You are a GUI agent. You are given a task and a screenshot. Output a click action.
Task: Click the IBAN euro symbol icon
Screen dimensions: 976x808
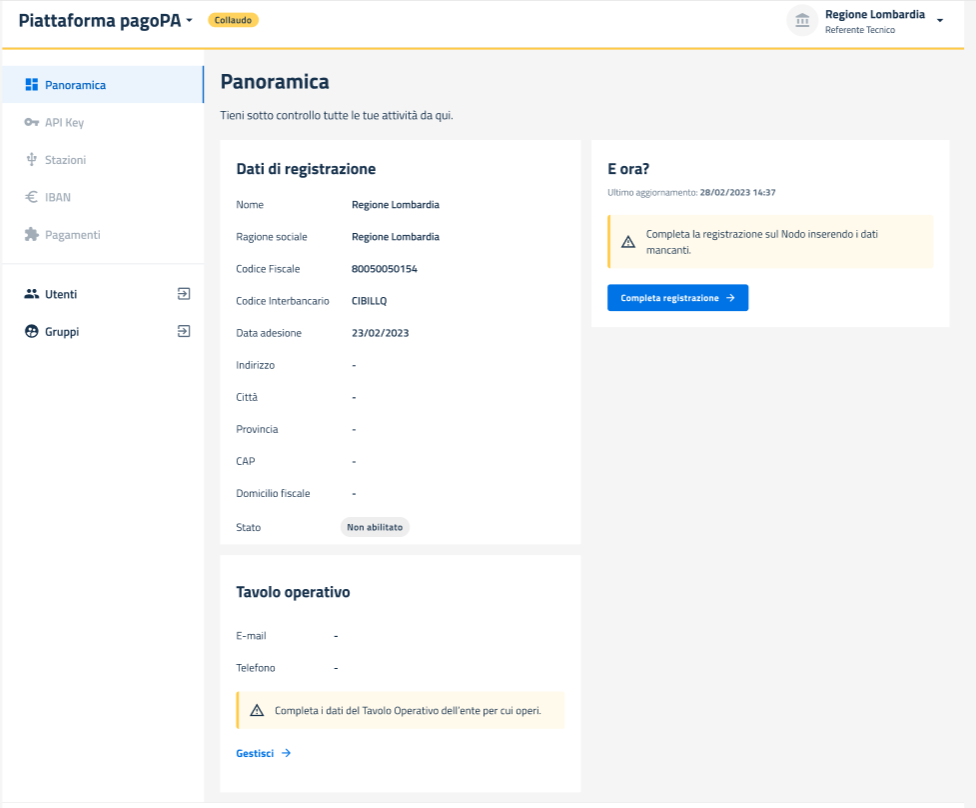point(31,197)
